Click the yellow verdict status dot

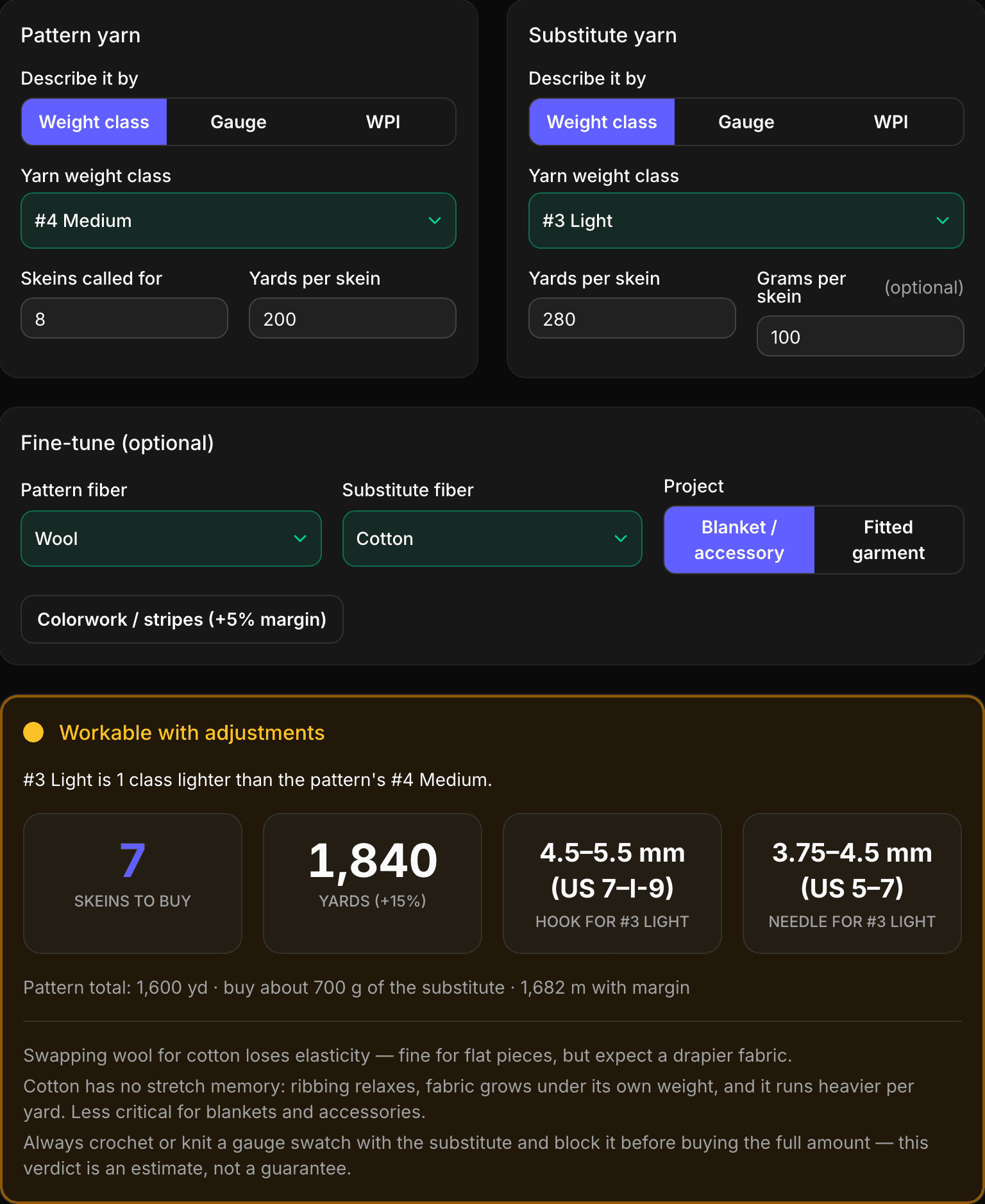click(x=33, y=732)
